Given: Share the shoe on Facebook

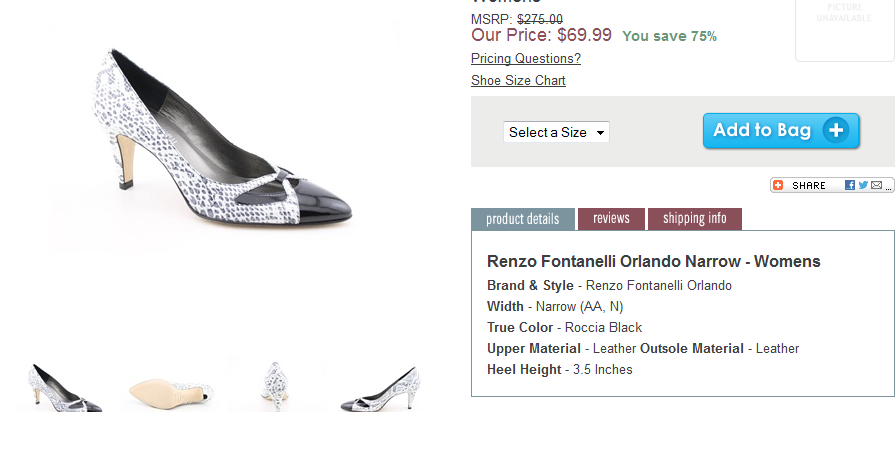Looking at the screenshot, I should click(850, 185).
